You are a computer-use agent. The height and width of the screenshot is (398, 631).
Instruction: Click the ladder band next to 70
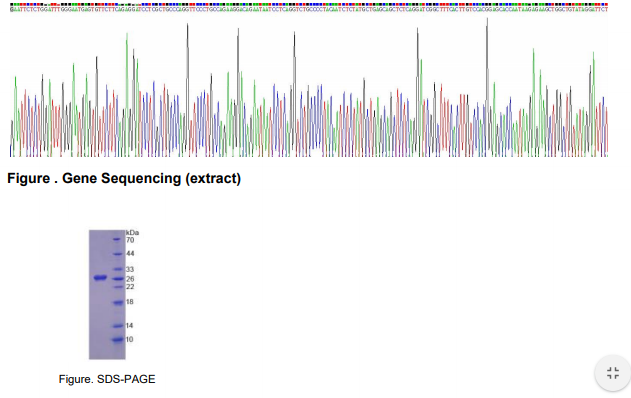coord(117,239)
